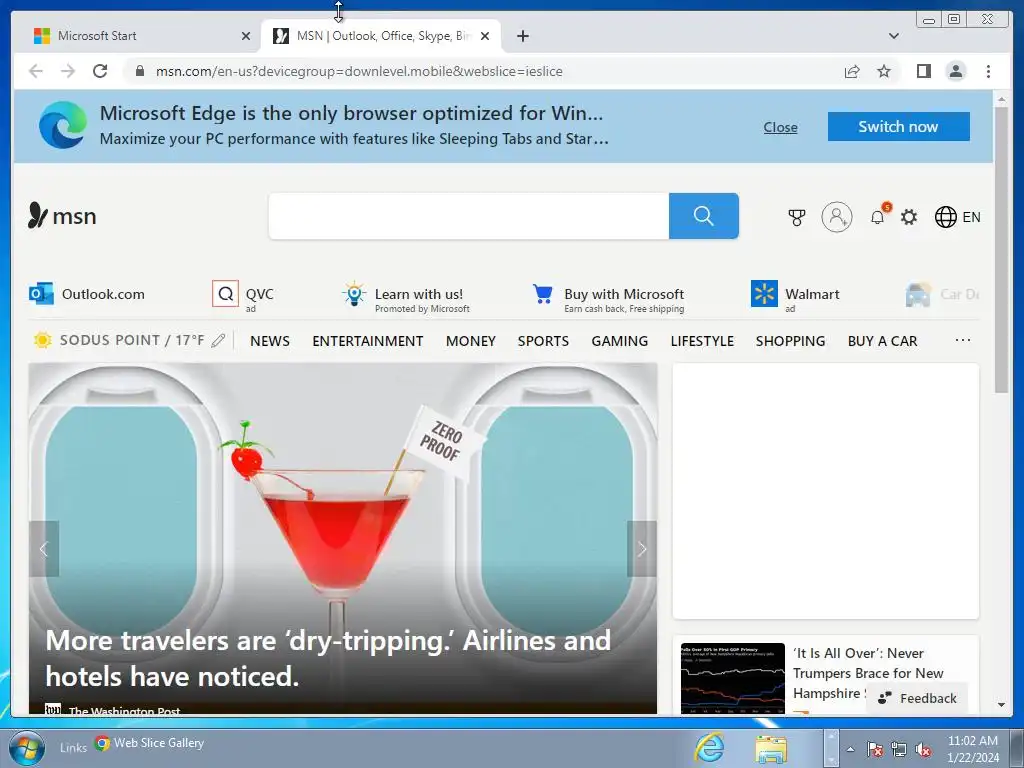Click the taskbar clock showing 11:02 AM

973,749
